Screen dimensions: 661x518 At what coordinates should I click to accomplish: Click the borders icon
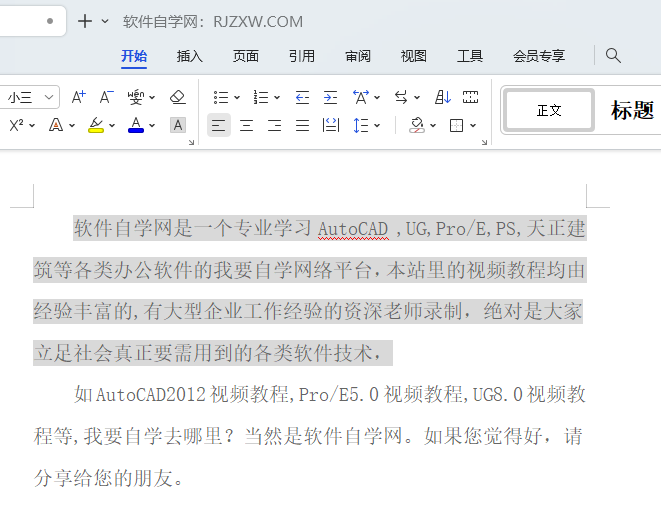coord(457,125)
